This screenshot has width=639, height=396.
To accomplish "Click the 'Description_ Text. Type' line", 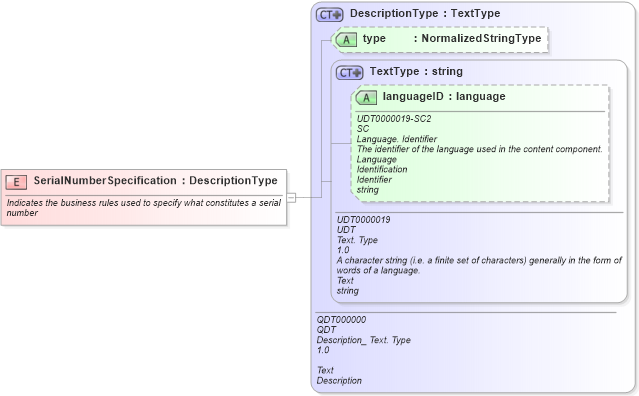I will 364,340.
